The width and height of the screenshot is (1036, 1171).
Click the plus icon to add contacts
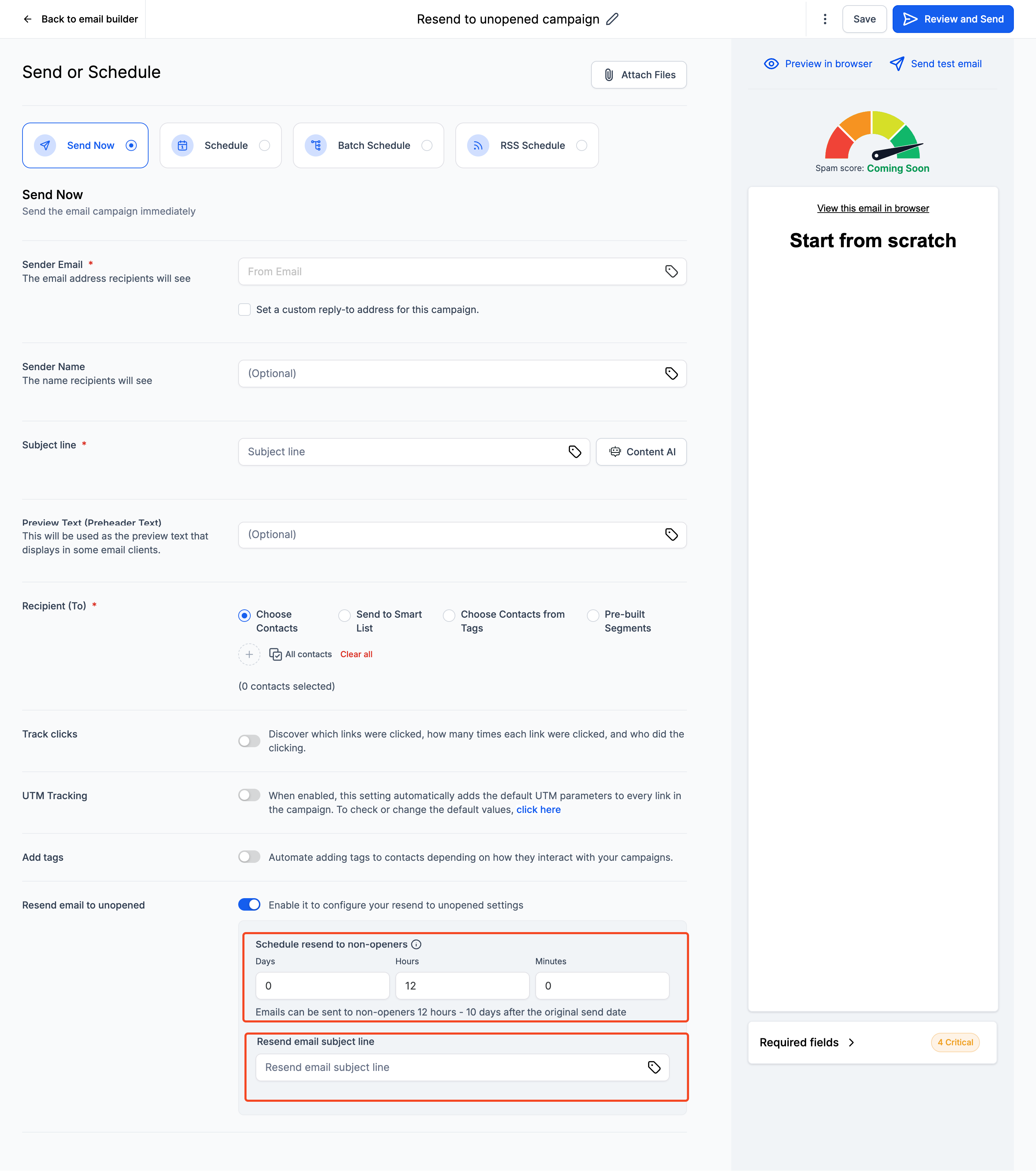pyautogui.click(x=249, y=654)
